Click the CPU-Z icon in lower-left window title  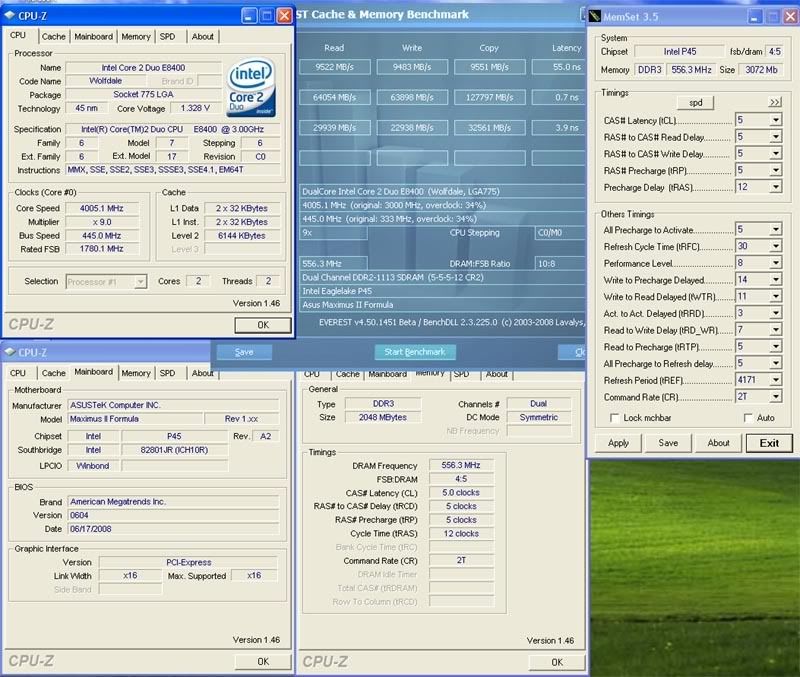(x=9, y=352)
